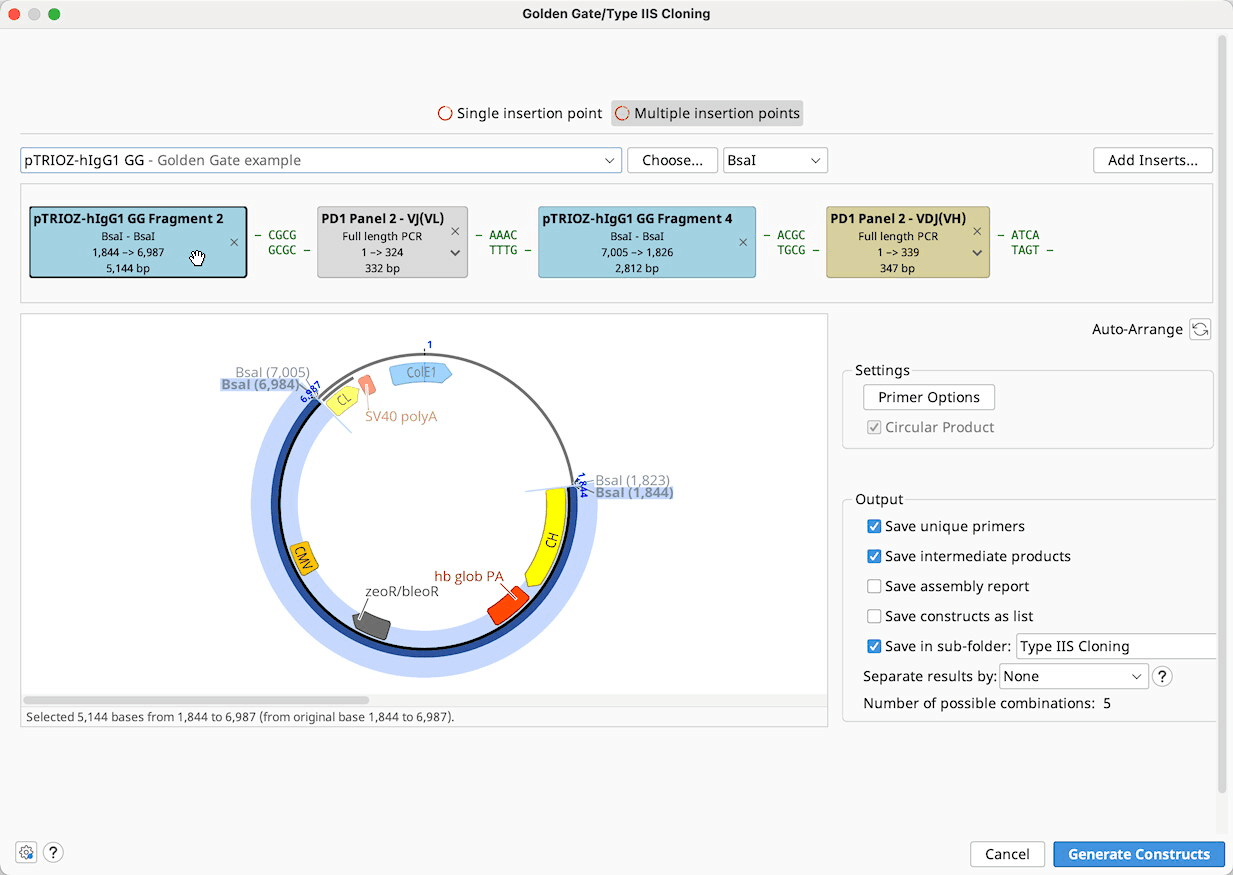Enable Save assembly report checkbox

coord(874,587)
